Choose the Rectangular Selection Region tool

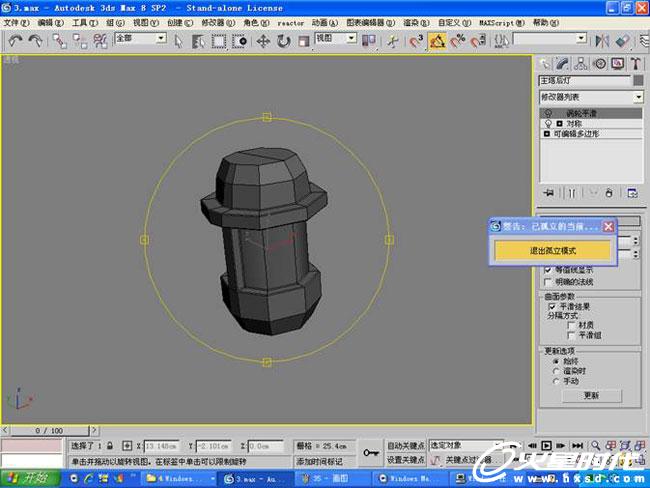pyautogui.click(x=218, y=41)
